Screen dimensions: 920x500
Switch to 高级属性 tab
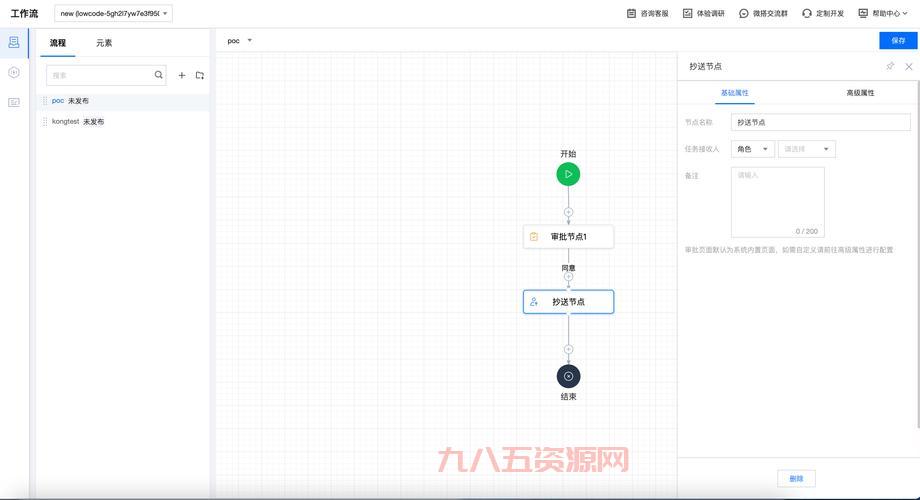(x=860, y=93)
